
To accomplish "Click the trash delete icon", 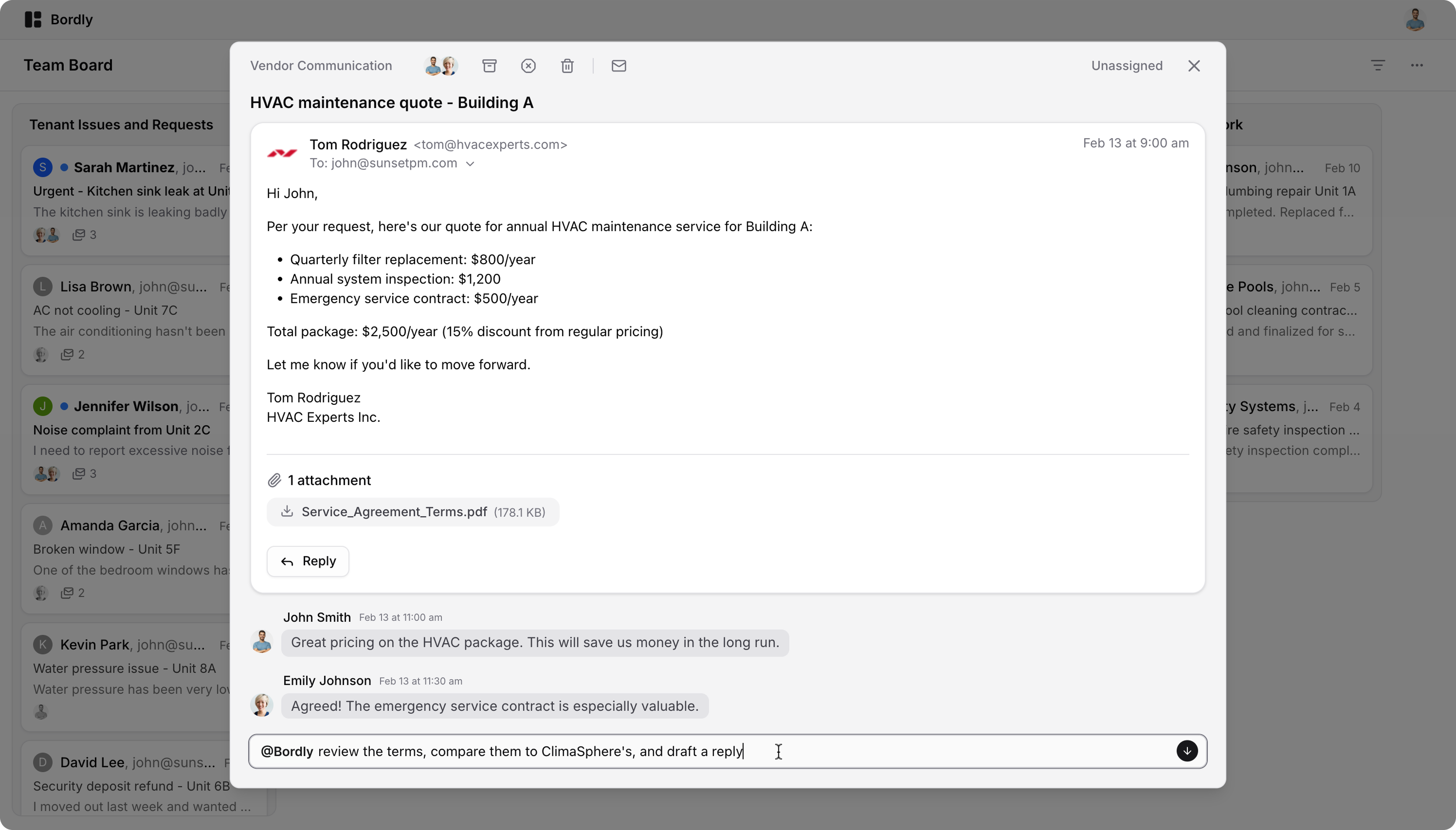I will tap(566, 66).
